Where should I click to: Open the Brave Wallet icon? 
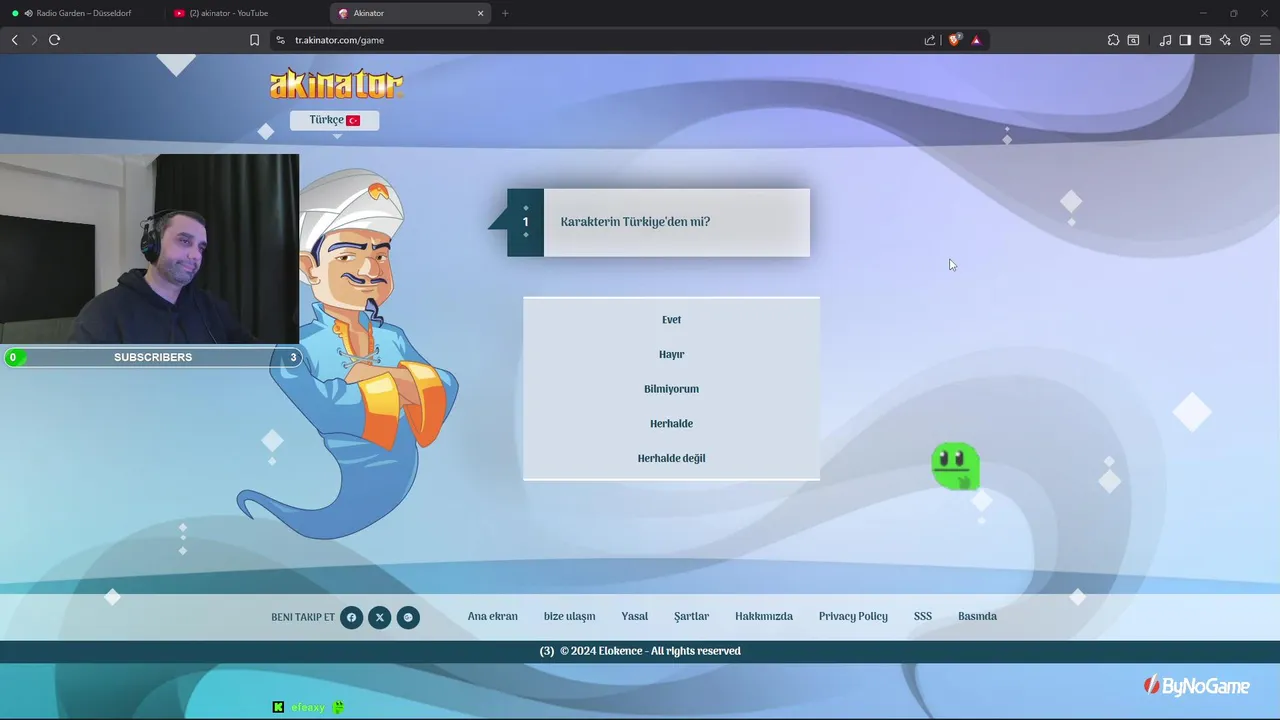pos(1205,40)
